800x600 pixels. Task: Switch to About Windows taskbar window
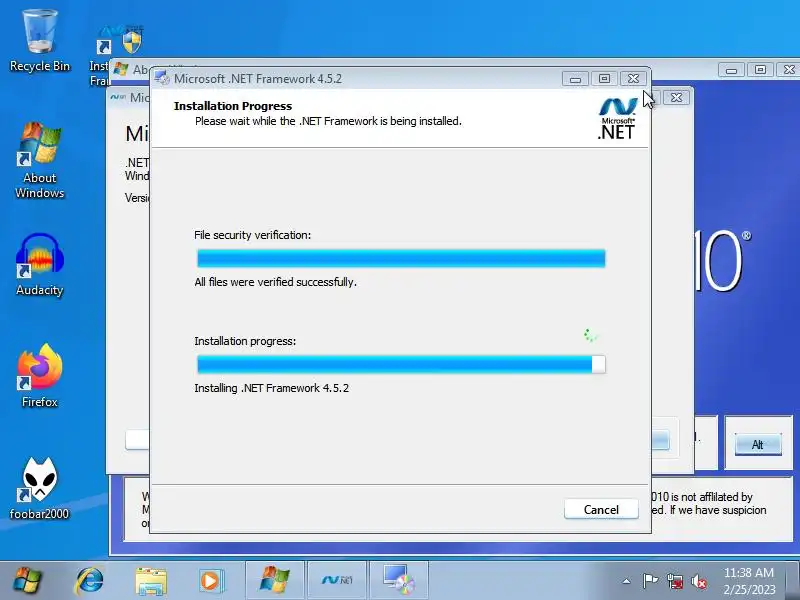pyautogui.click(x=274, y=580)
